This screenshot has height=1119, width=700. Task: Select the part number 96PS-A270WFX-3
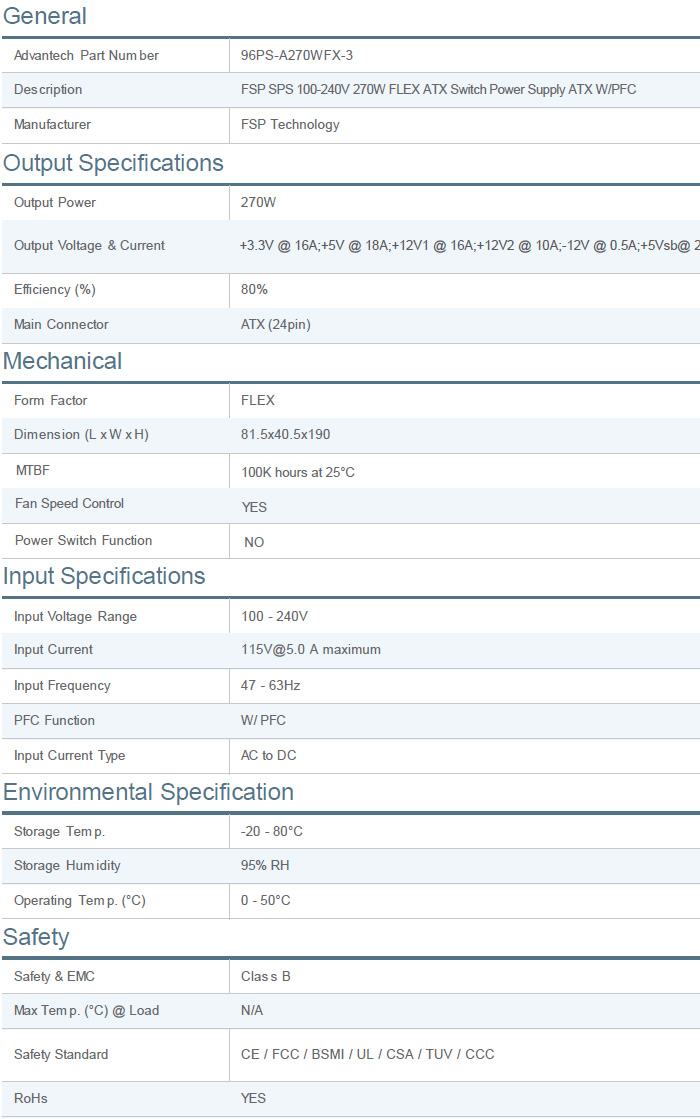pyautogui.click(x=297, y=56)
